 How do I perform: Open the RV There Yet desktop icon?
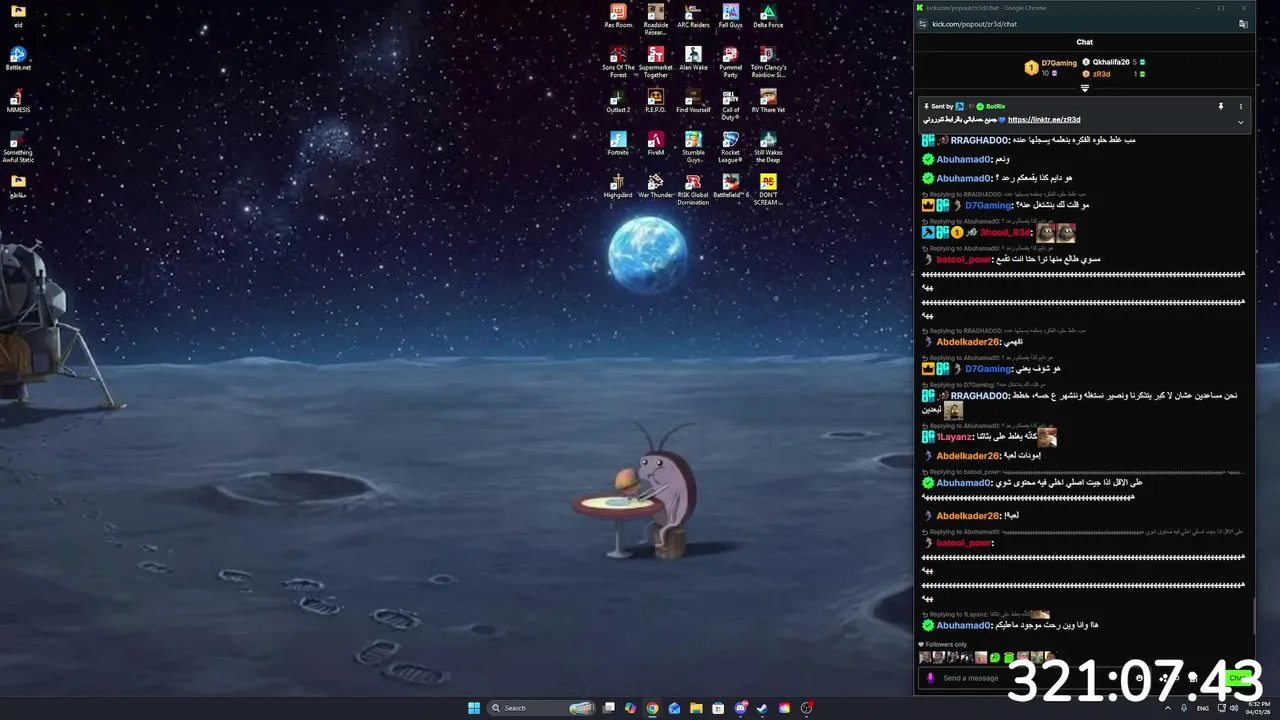tap(768, 101)
